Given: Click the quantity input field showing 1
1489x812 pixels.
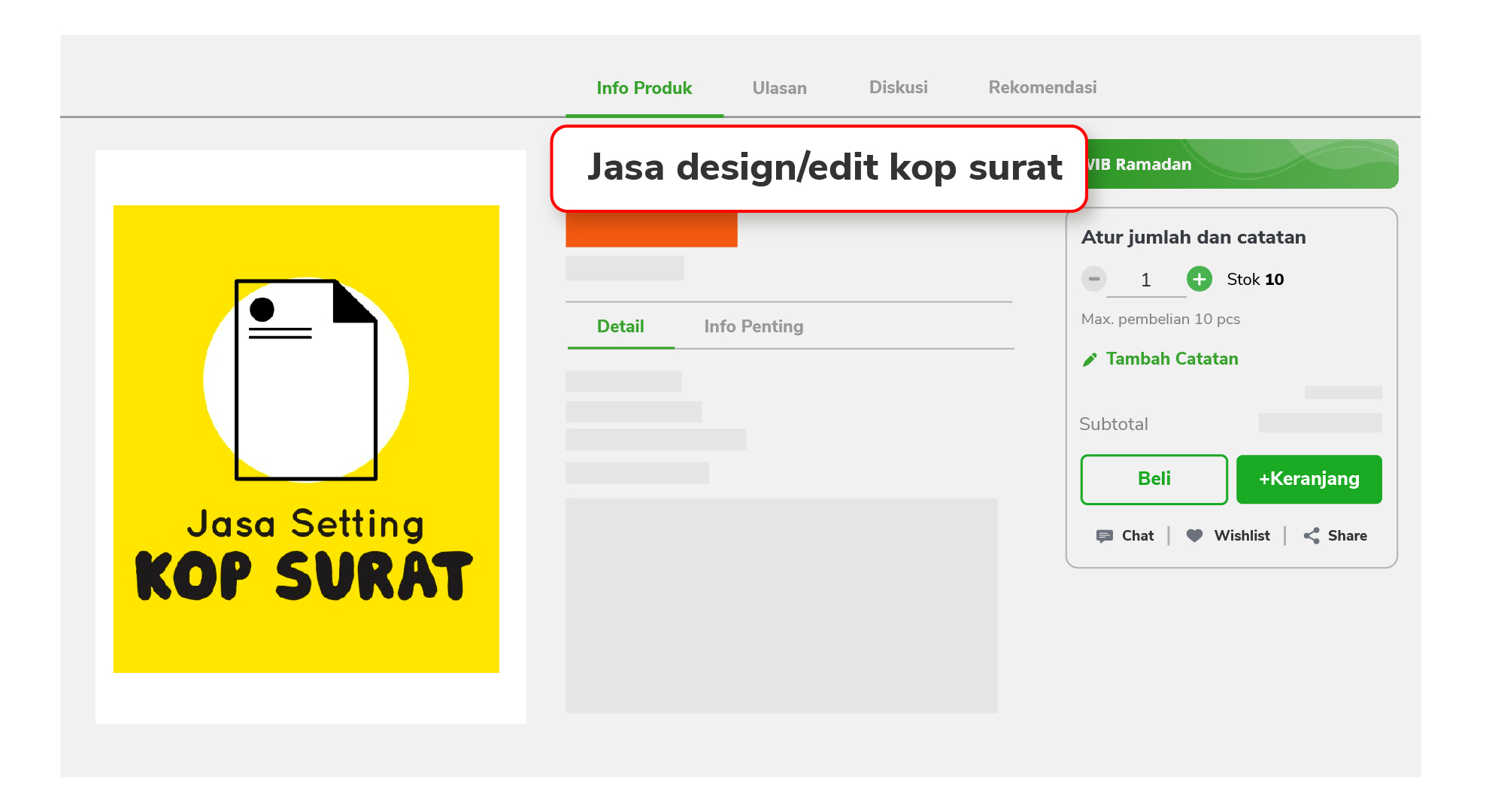Looking at the screenshot, I should pyautogui.click(x=1146, y=280).
